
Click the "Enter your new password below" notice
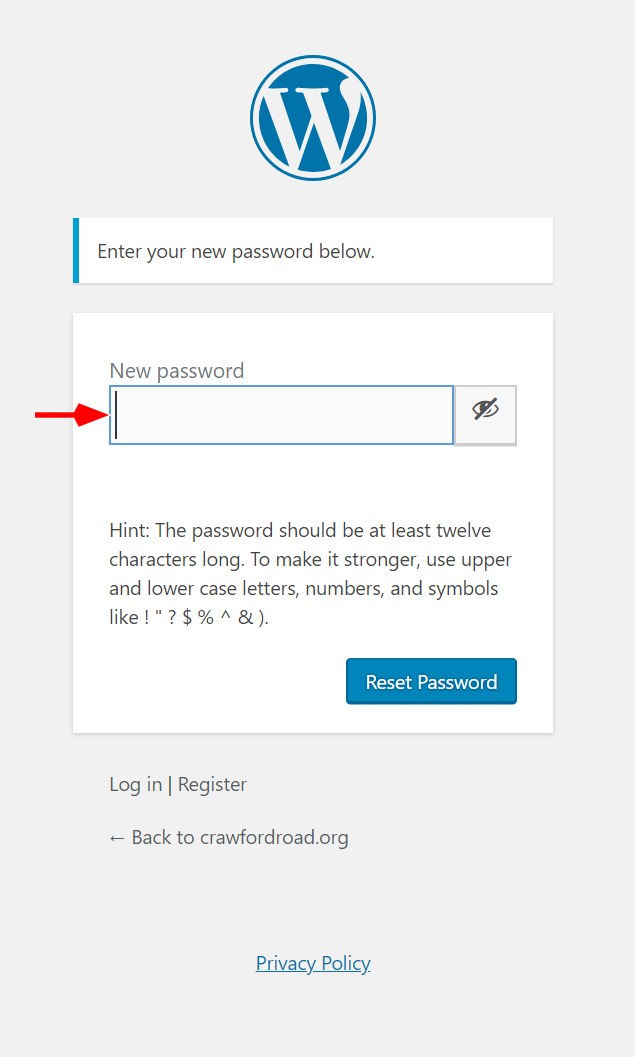pos(236,251)
